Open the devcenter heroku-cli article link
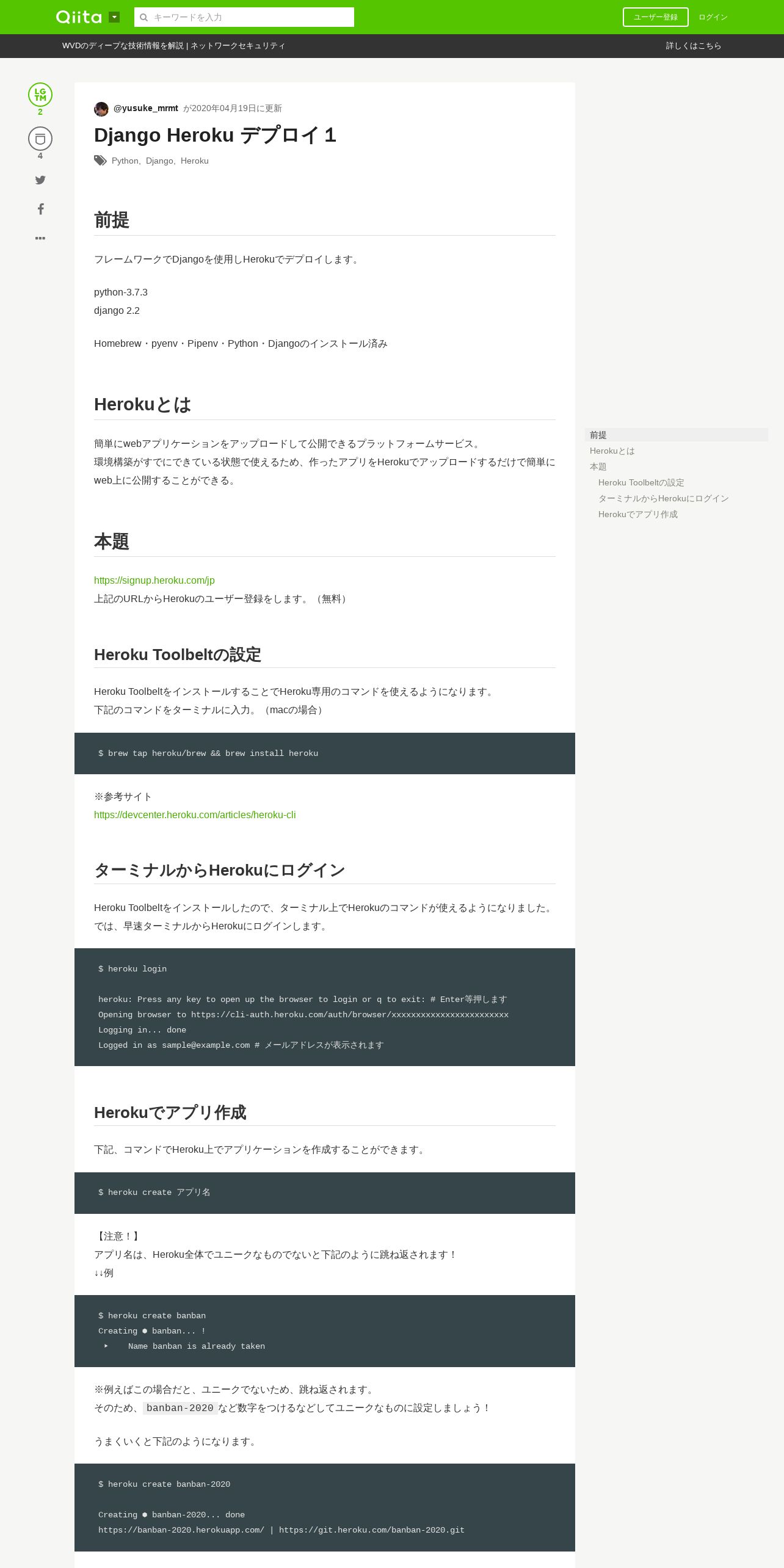 195,815
